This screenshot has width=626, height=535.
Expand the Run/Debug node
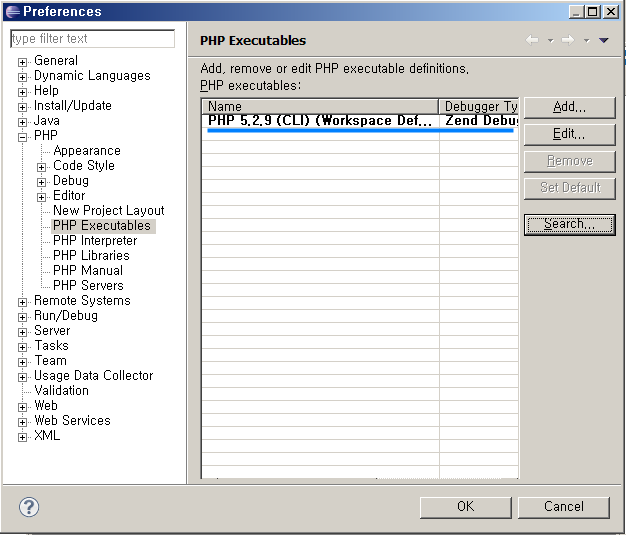(x=22, y=317)
